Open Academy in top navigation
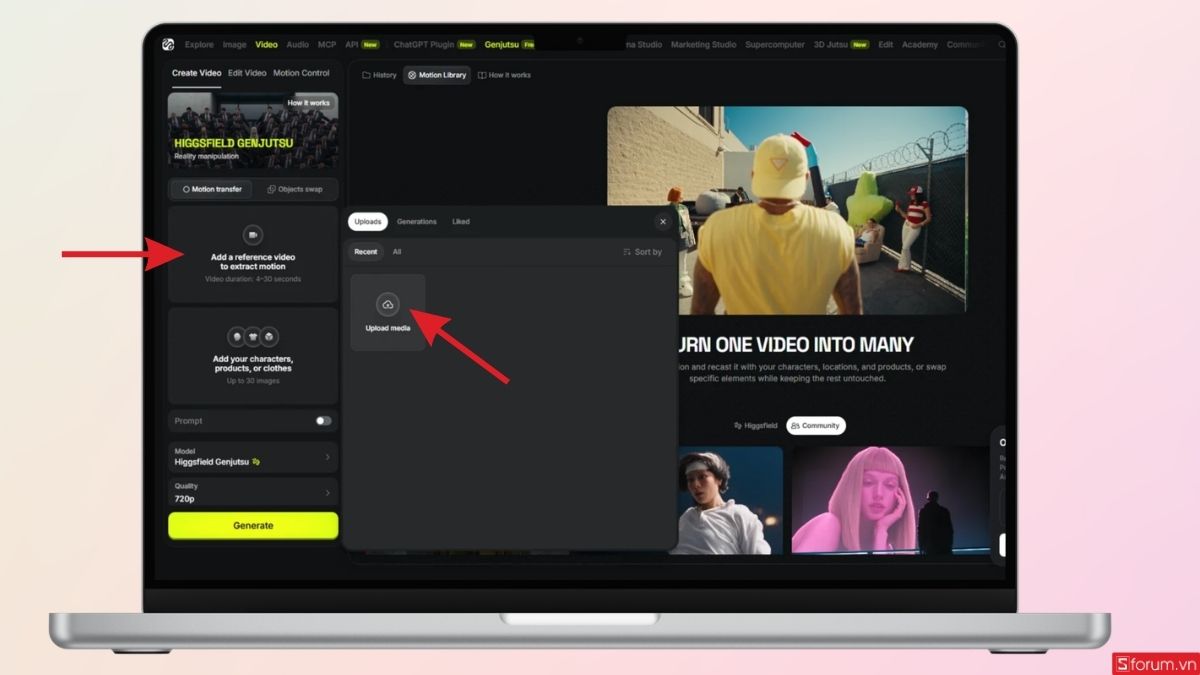 [x=920, y=45]
